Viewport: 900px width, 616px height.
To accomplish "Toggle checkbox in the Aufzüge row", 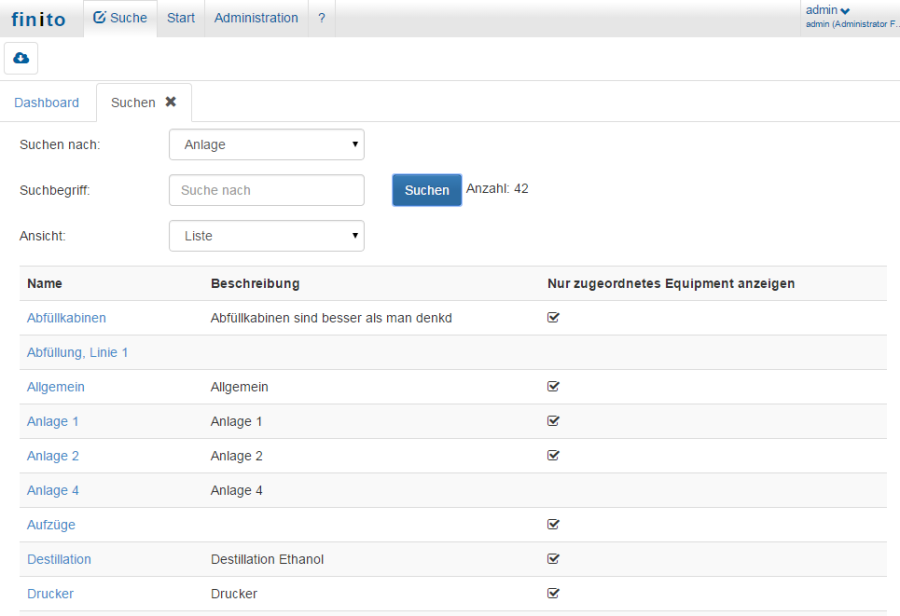I will (553, 524).
